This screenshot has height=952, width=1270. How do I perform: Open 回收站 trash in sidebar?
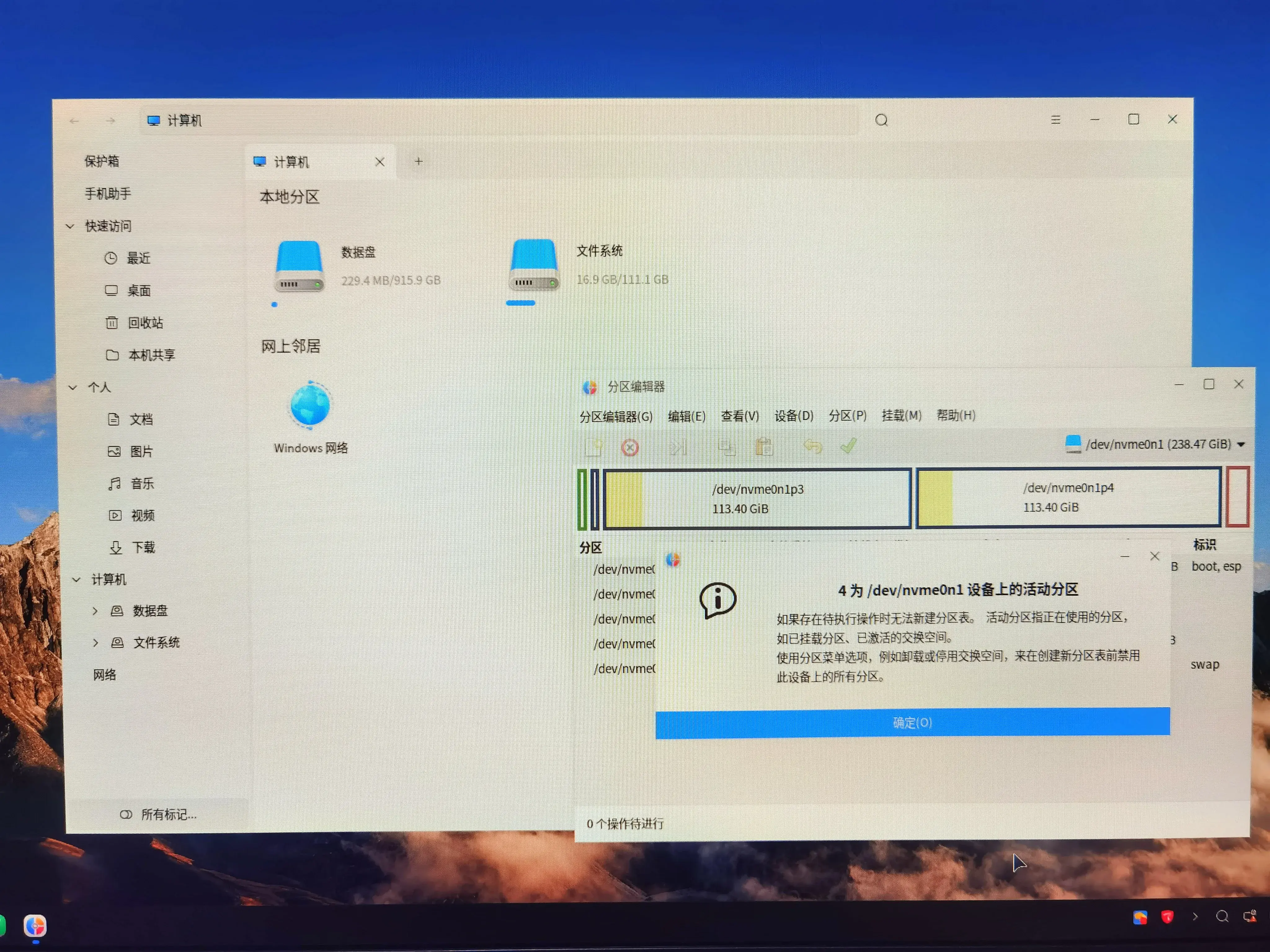pos(135,323)
